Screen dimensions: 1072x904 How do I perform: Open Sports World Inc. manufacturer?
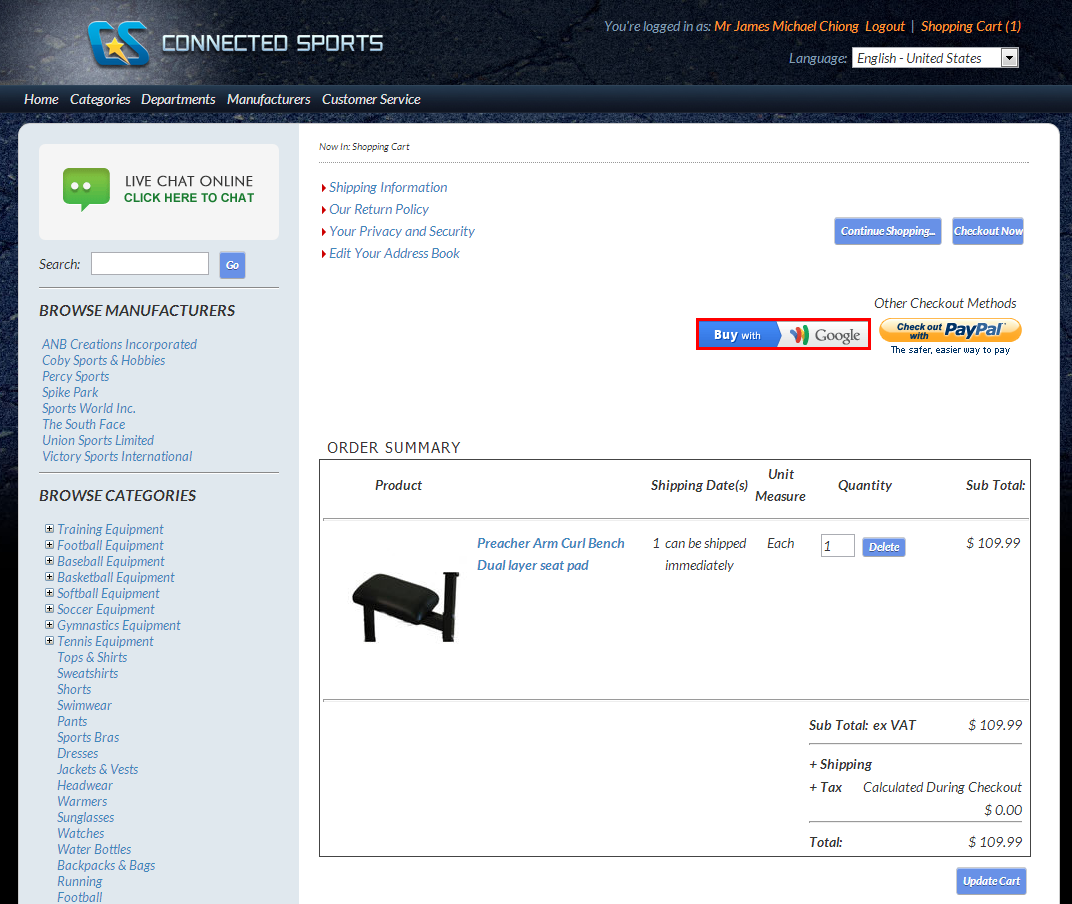tap(89, 408)
